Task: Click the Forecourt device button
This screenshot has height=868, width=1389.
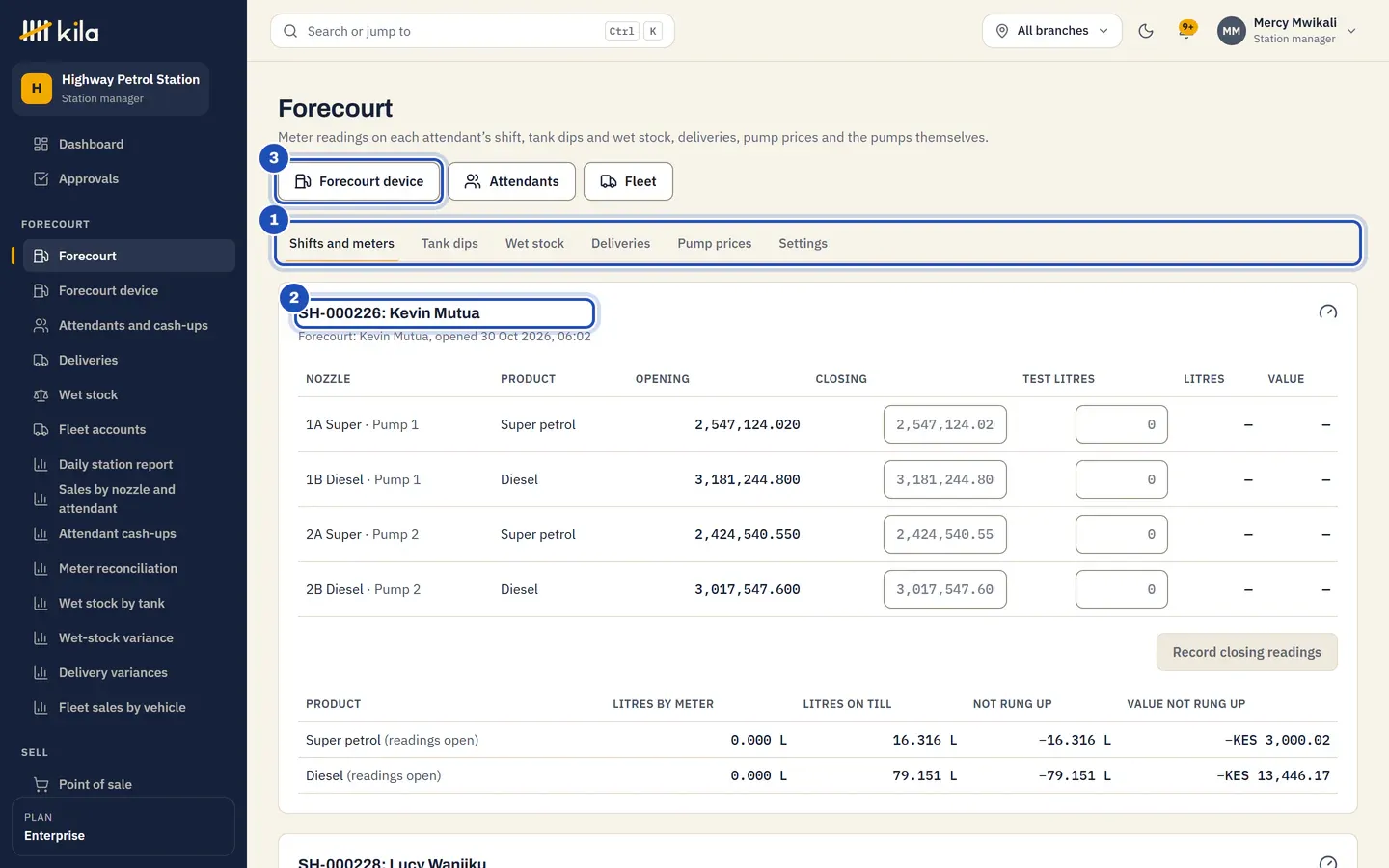Action: coord(359,181)
